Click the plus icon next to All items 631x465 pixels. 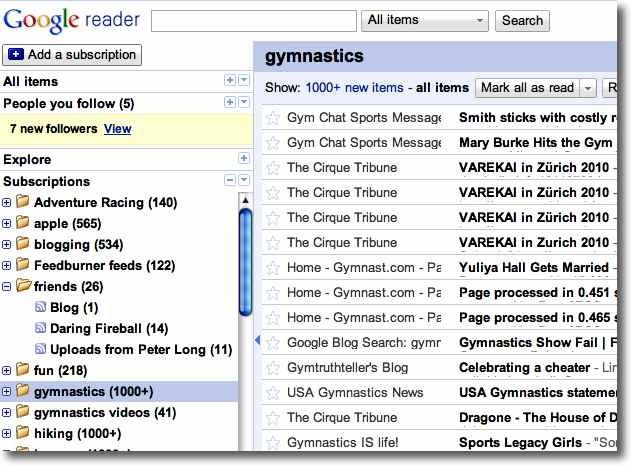pyautogui.click(x=230, y=81)
